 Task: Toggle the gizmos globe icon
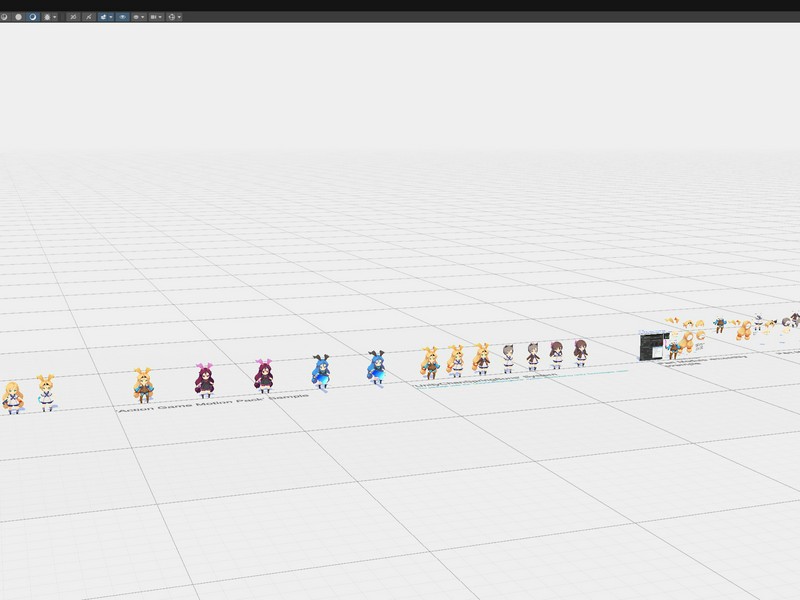click(171, 17)
